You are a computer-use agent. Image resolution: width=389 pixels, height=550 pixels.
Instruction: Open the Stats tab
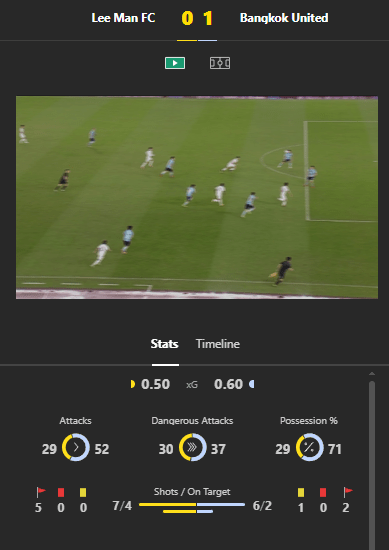click(x=165, y=344)
